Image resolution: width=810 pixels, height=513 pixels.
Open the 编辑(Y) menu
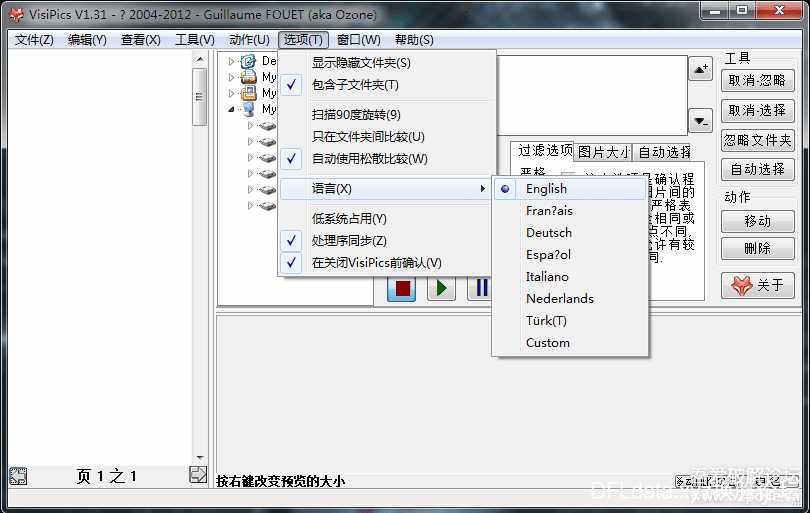pyautogui.click(x=87, y=40)
